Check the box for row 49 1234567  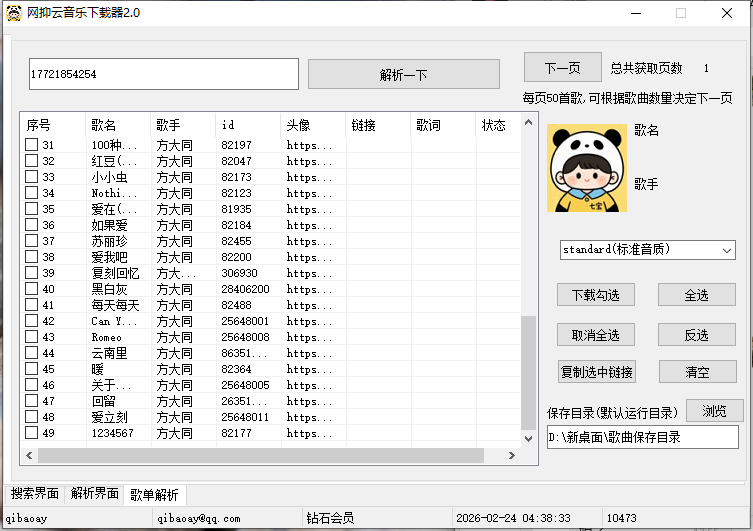31,433
